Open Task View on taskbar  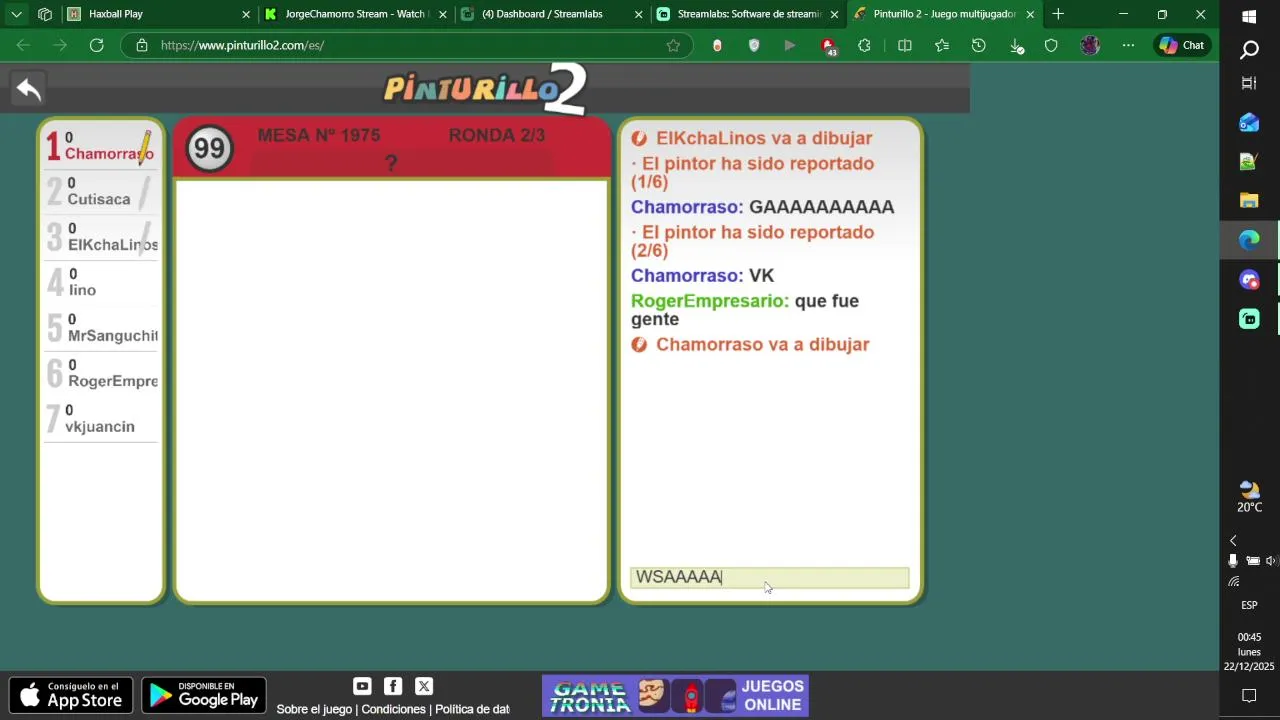1249,83
